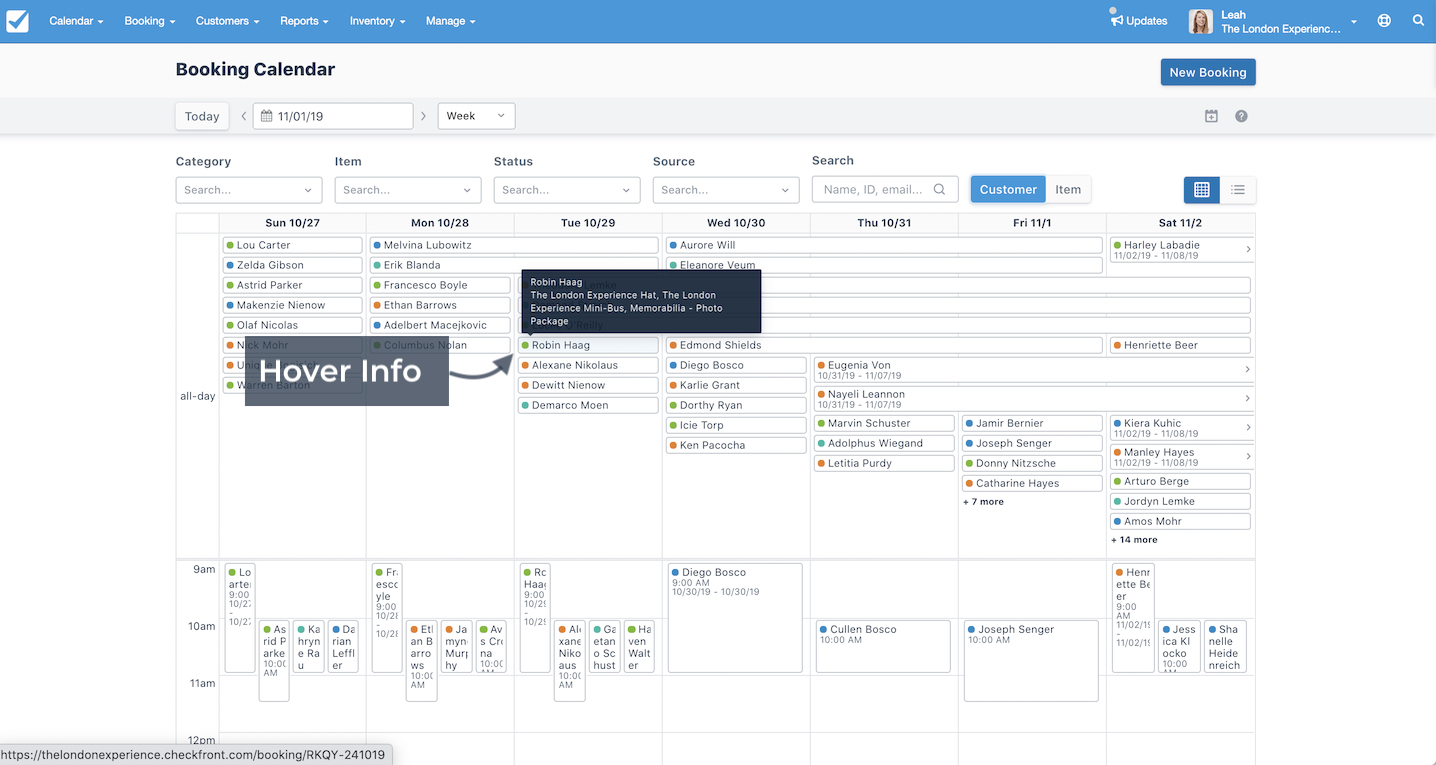Open the Inventory menu
Viewport: 1436px width, 765px height.
coord(378,21)
